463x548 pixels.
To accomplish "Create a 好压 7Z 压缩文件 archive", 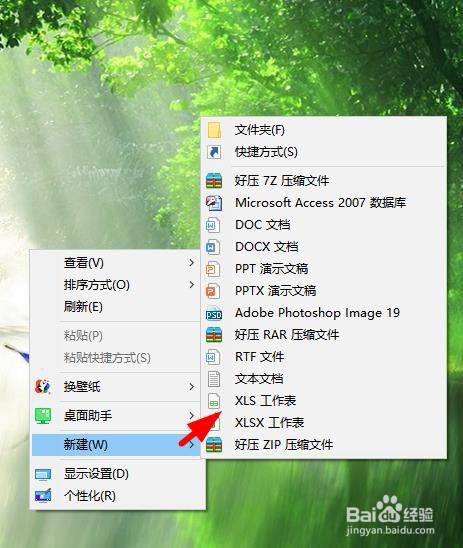I will pyautogui.click(x=324, y=181).
